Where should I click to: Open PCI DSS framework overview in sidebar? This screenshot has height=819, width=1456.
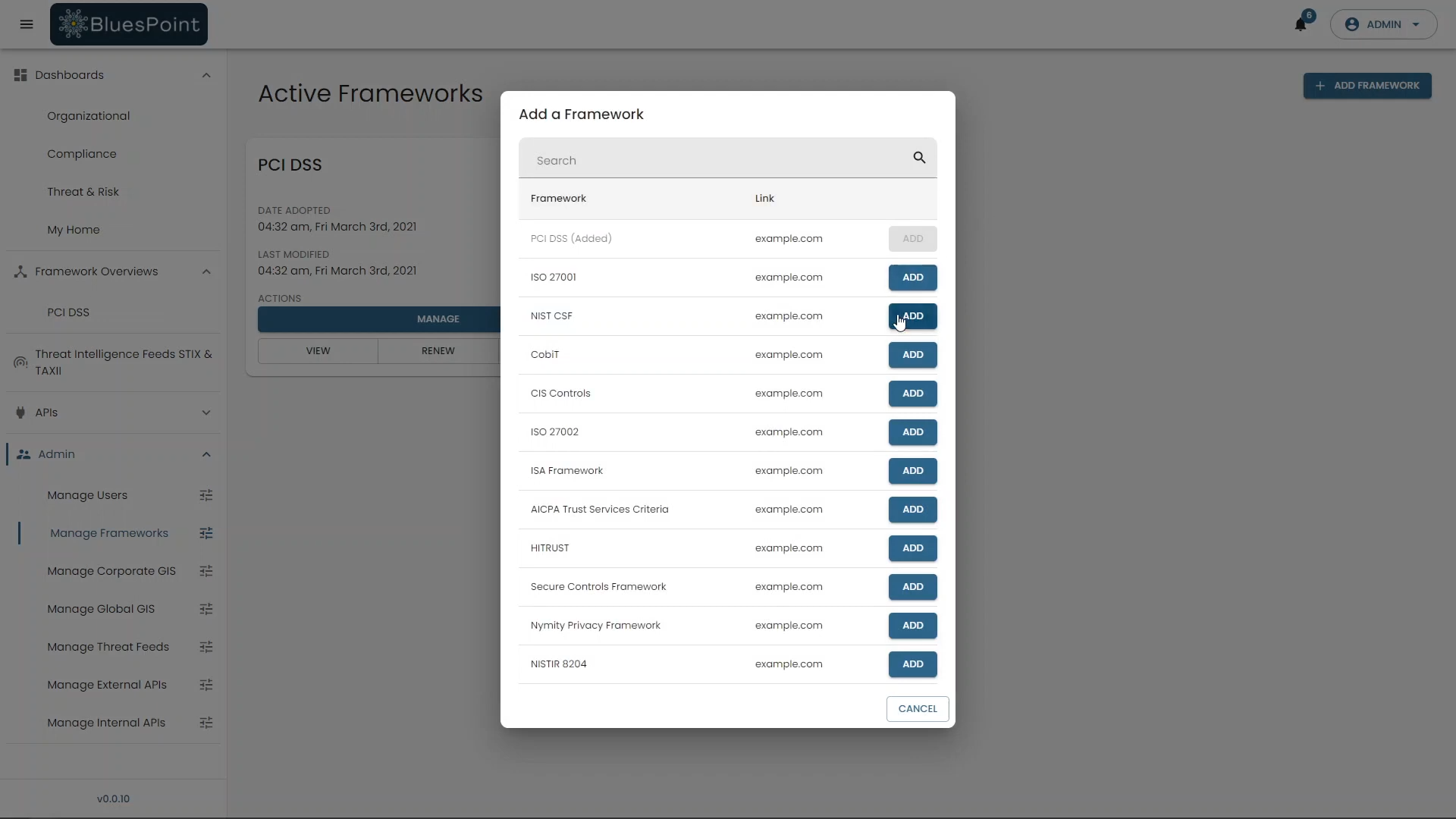68,312
